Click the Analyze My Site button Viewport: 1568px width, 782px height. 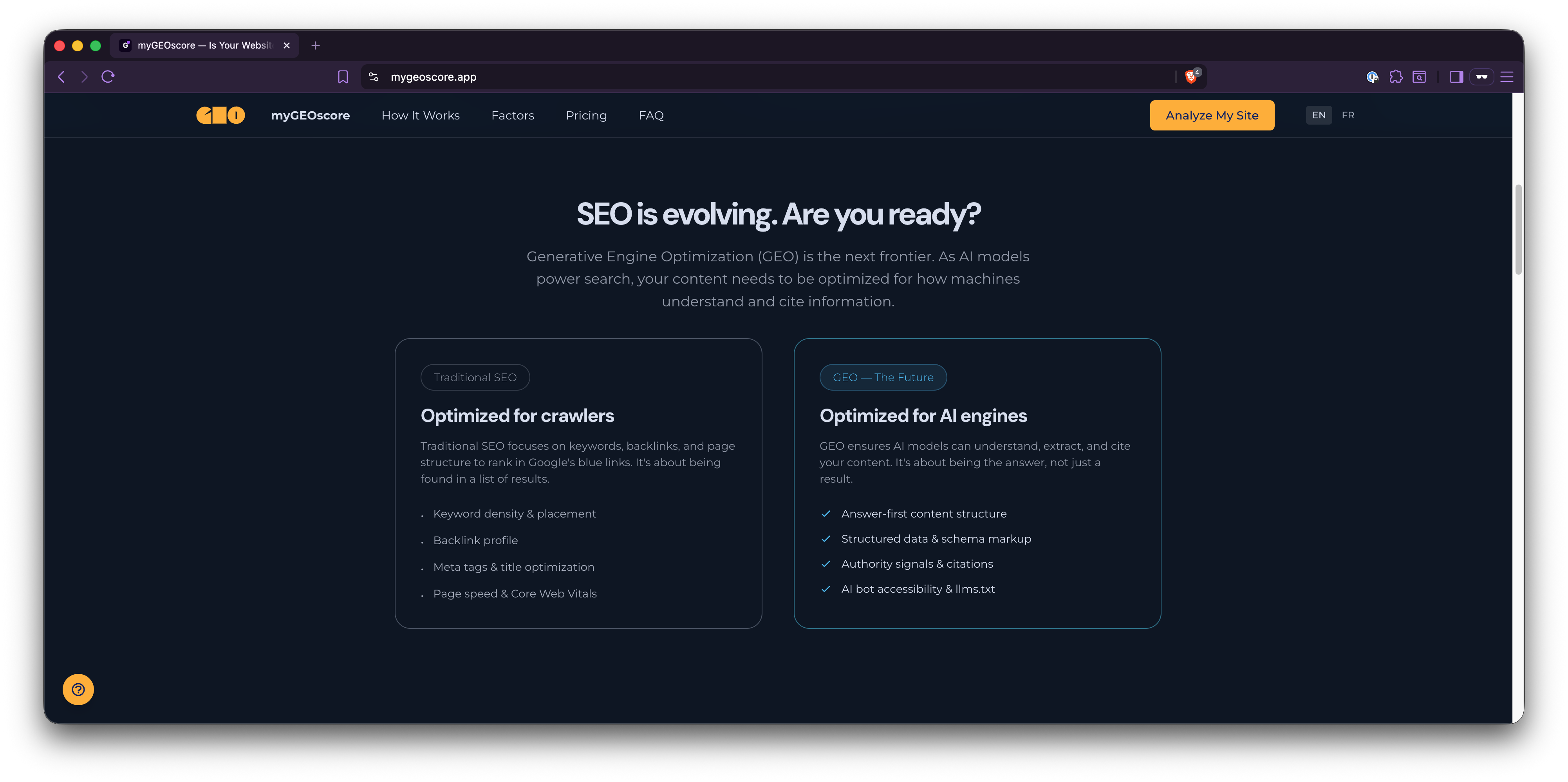[1211, 115]
